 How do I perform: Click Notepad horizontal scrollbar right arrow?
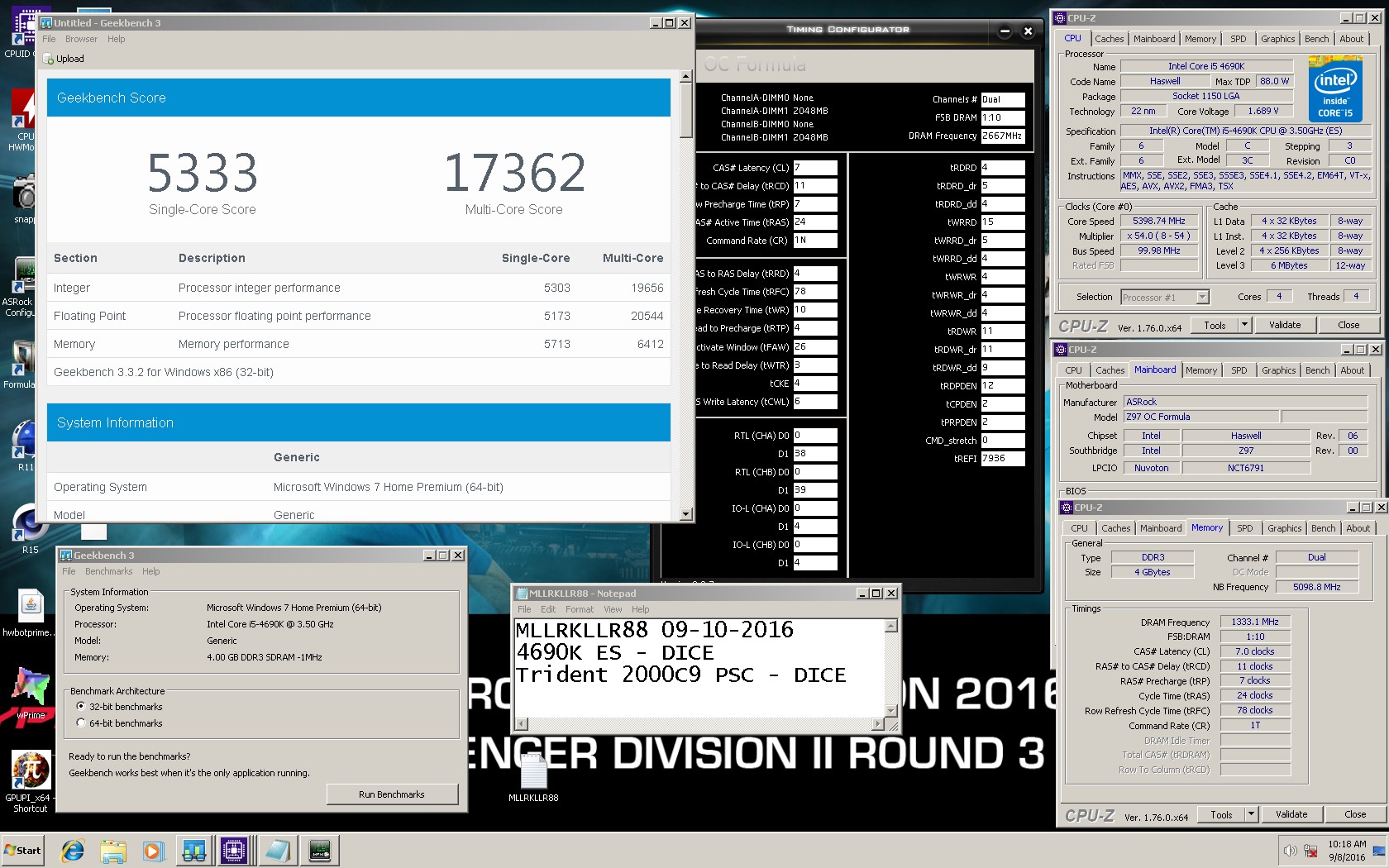pos(878,724)
